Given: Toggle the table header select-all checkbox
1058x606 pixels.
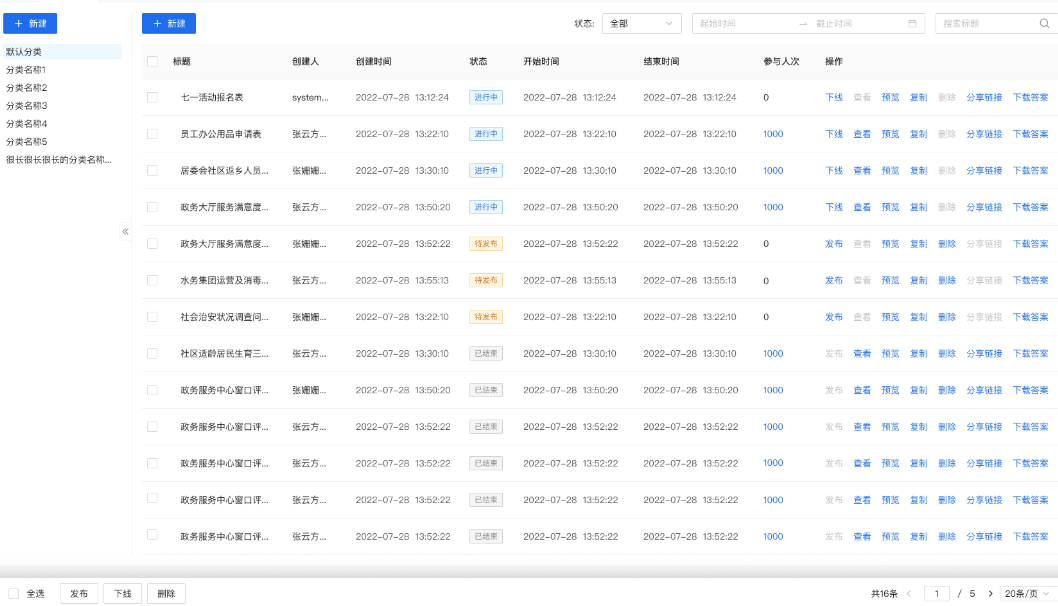Looking at the screenshot, I should (x=152, y=61).
